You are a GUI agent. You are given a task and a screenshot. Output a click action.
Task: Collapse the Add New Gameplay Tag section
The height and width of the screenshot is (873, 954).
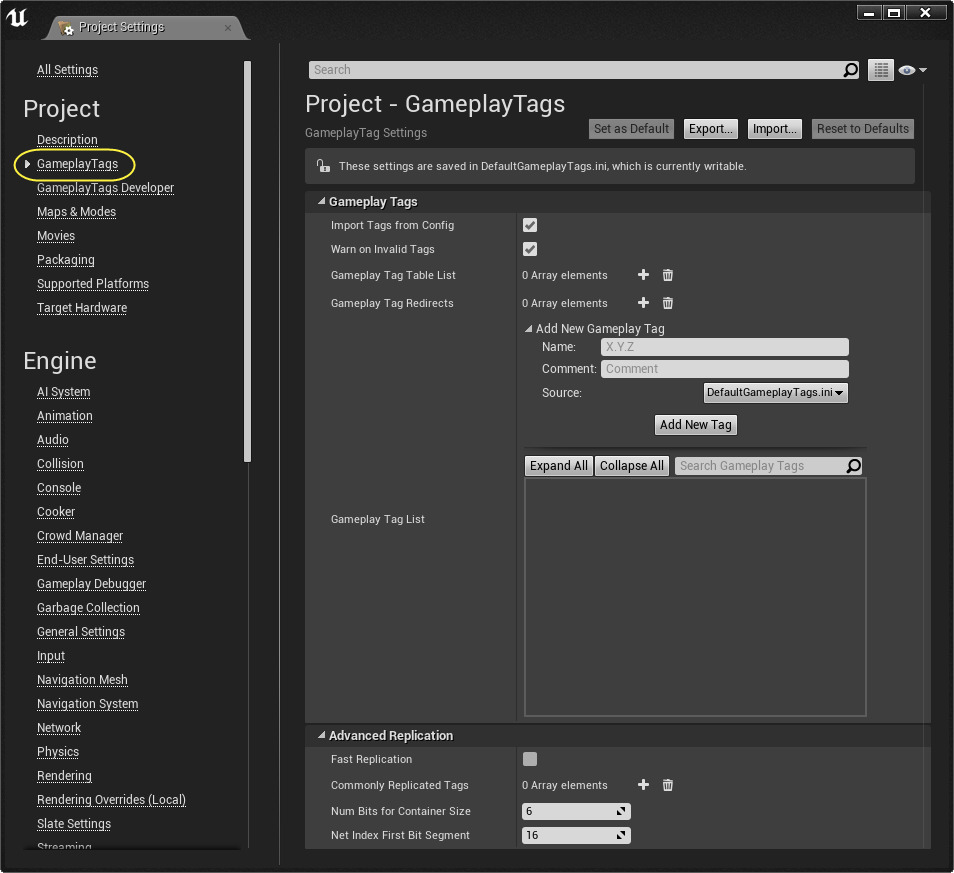click(x=529, y=328)
